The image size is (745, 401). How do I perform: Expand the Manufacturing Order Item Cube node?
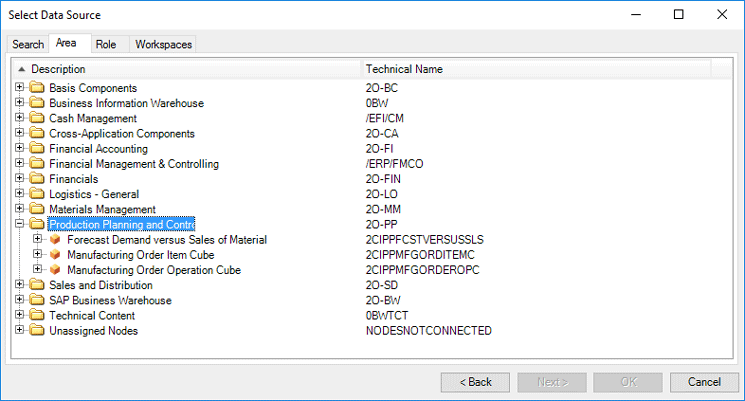tap(38, 255)
